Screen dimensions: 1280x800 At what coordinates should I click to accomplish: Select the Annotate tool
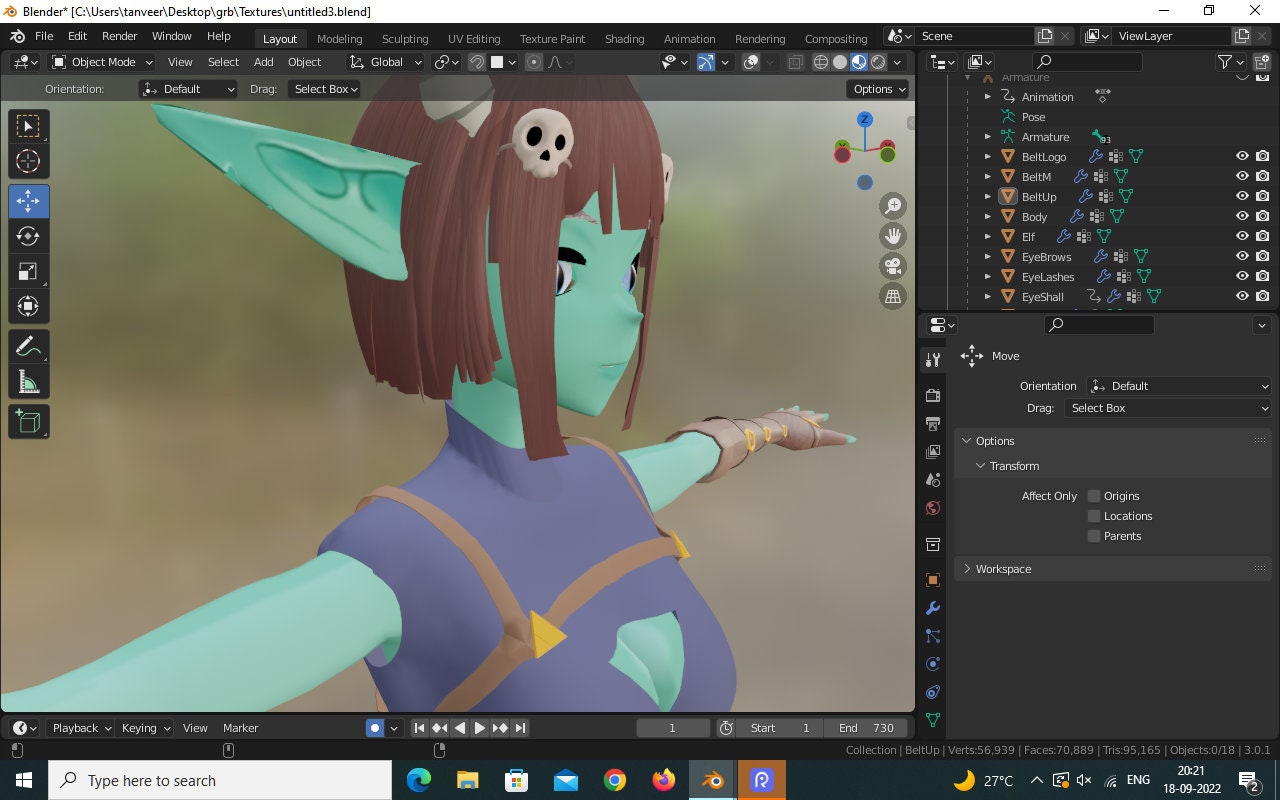pyautogui.click(x=28, y=347)
